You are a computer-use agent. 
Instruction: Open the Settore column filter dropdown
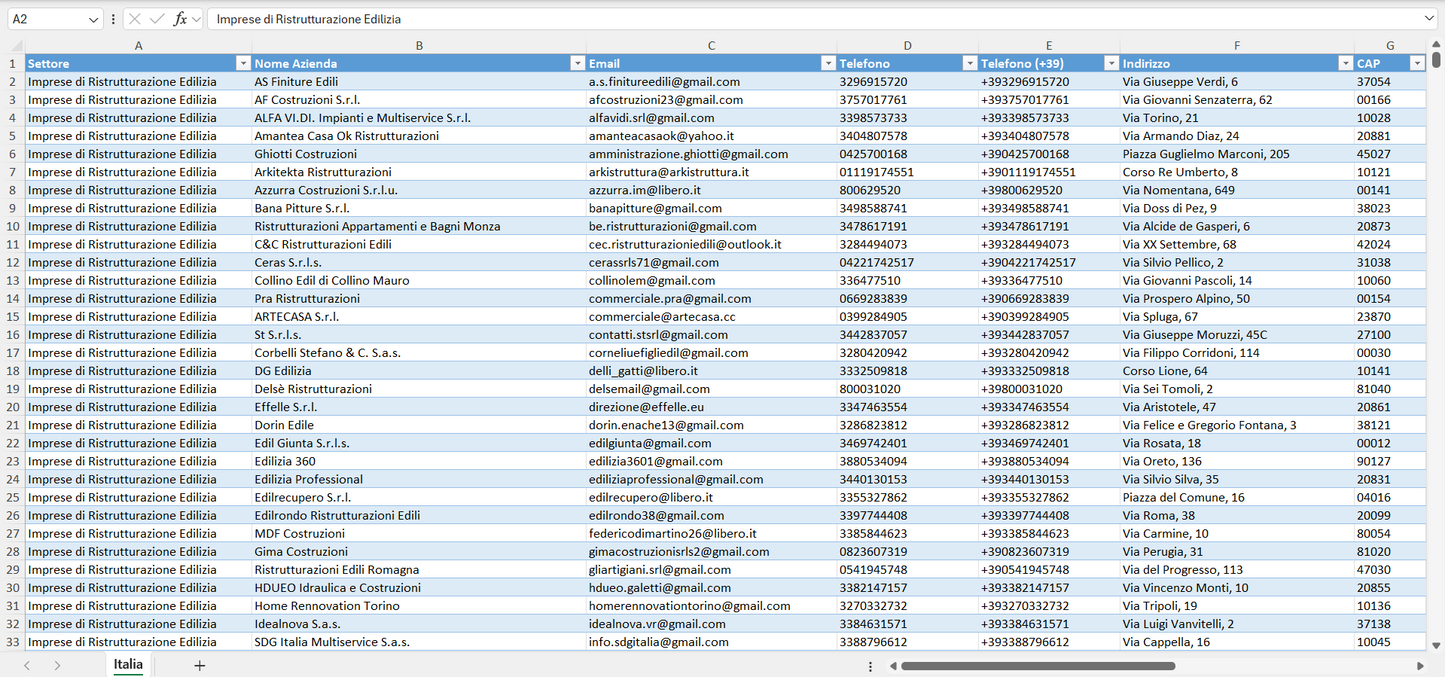[x=242, y=63]
